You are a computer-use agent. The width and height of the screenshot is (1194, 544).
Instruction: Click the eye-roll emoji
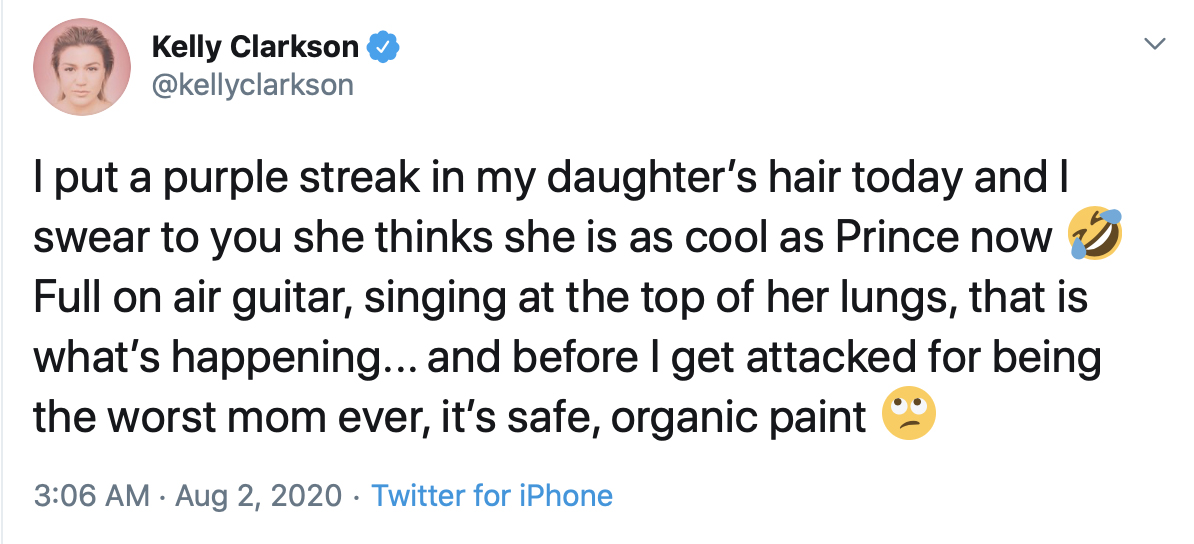point(909,418)
